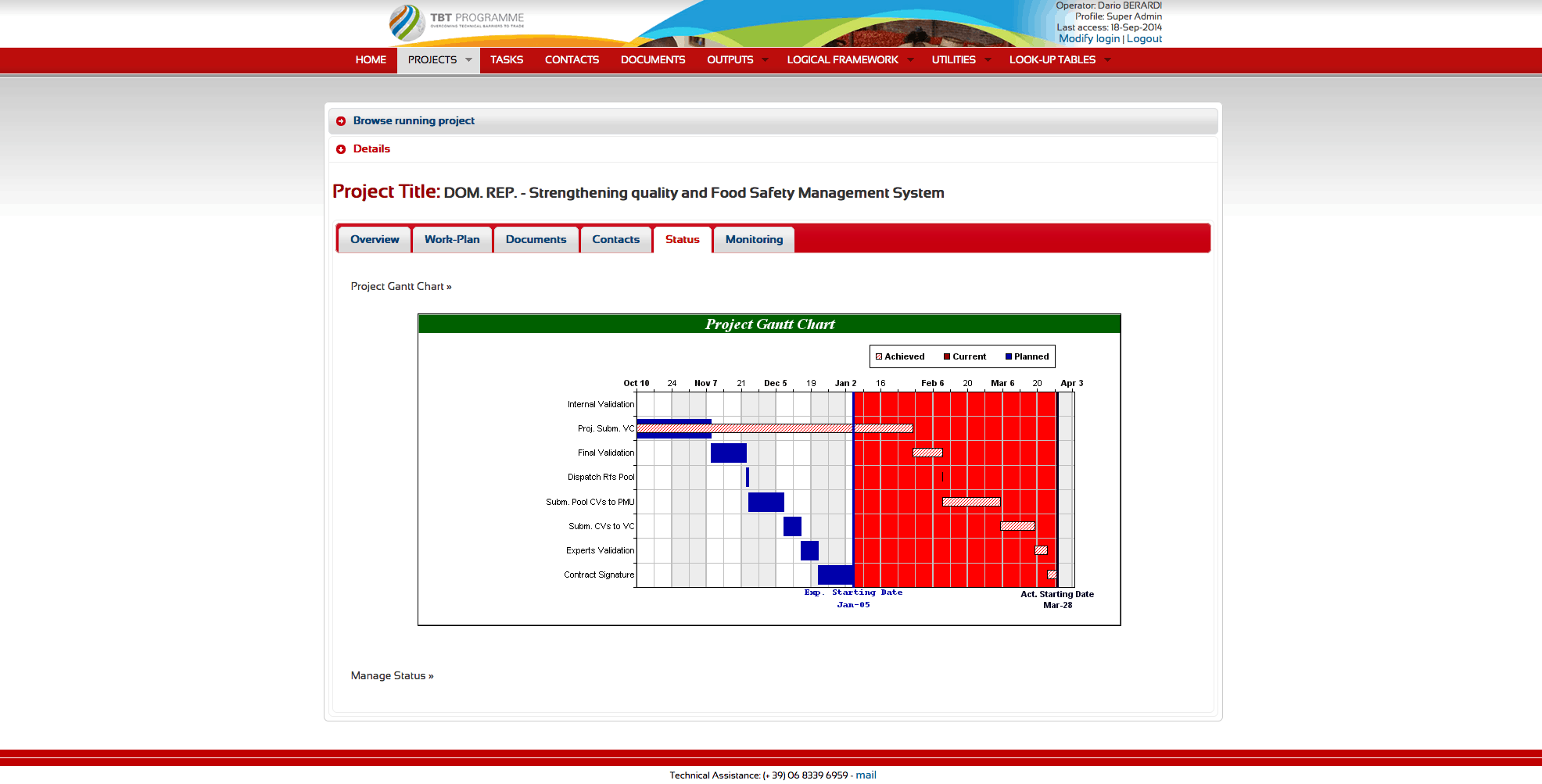Click the project title text
This screenshot has height=784, width=1542.
694,193
